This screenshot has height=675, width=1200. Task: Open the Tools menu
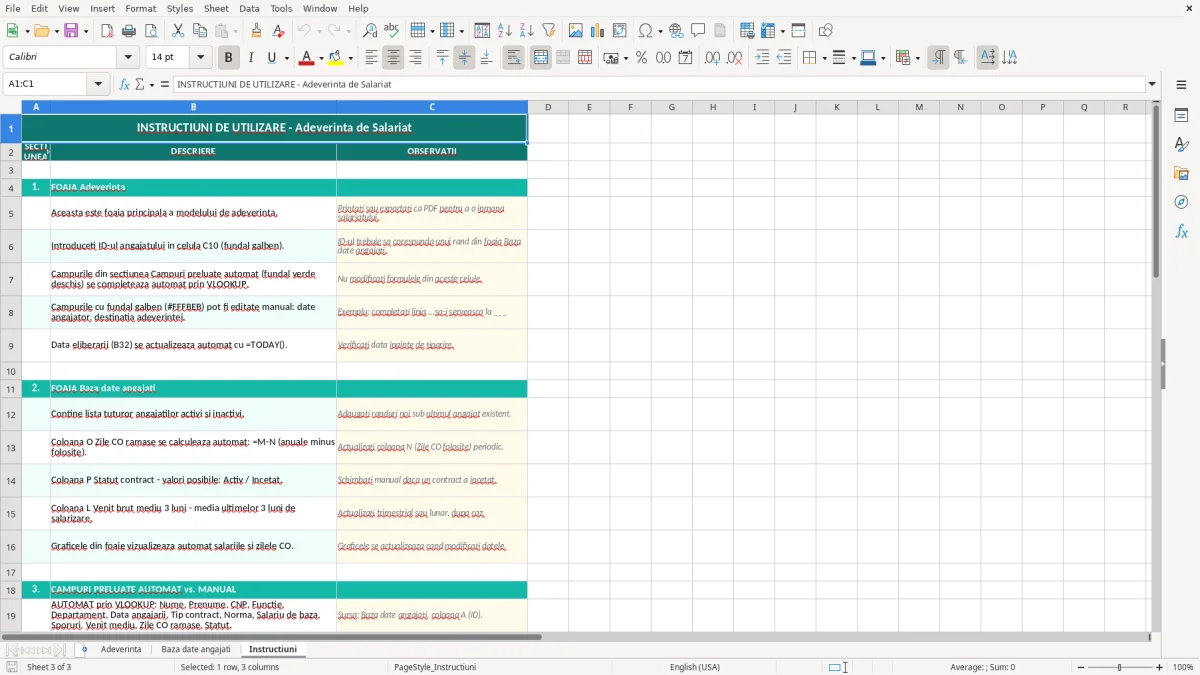pos(281,8)
